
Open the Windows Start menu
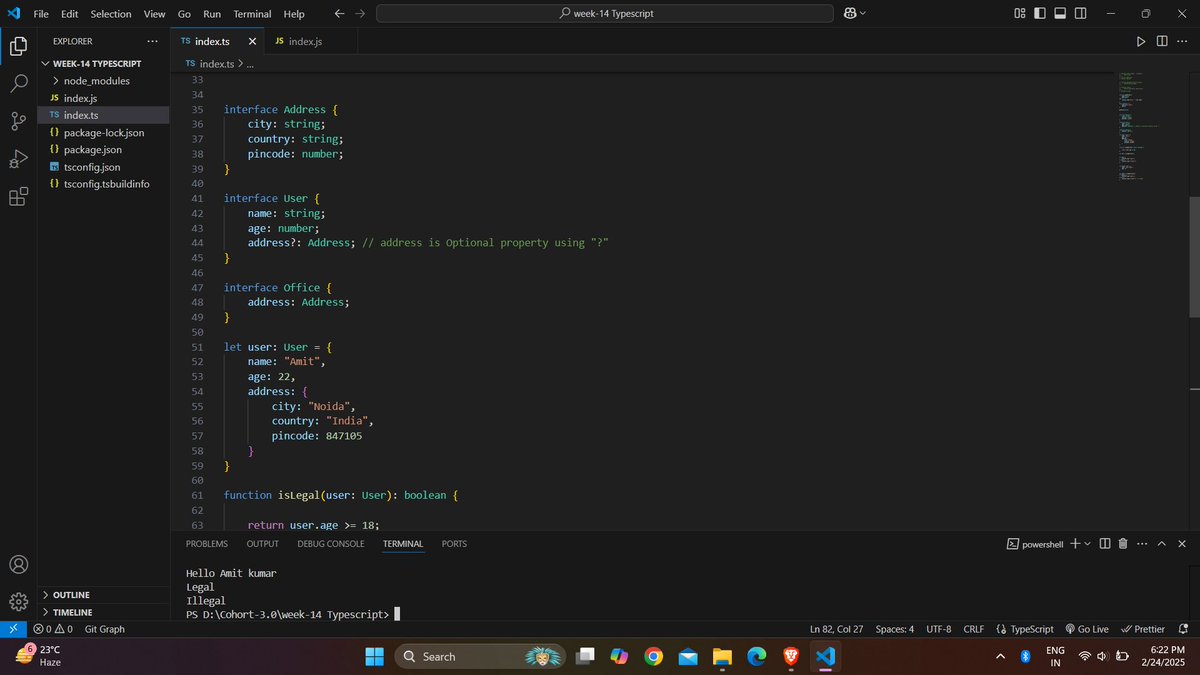pos(374,656)
